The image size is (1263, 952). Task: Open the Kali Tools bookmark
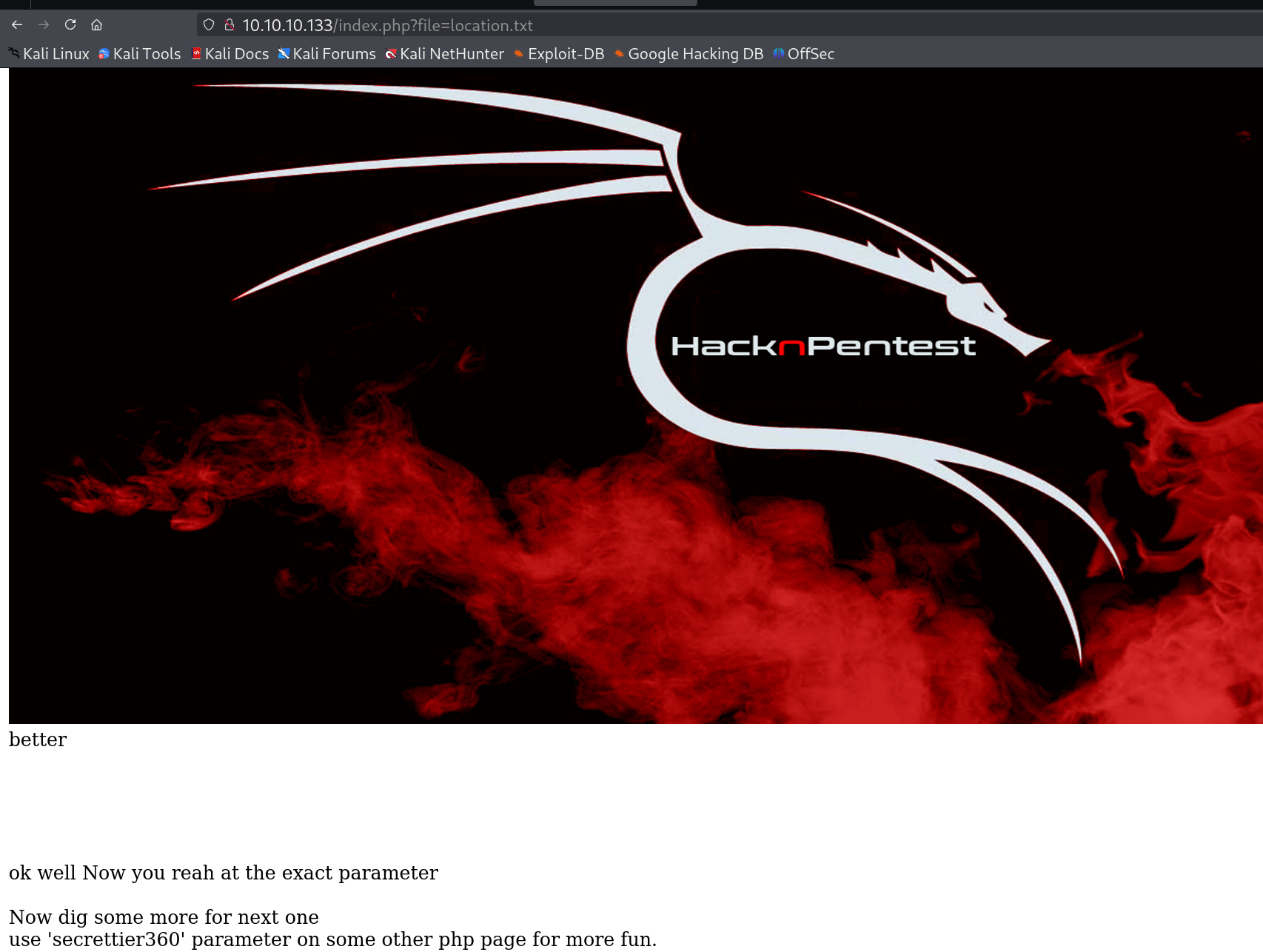140,54
